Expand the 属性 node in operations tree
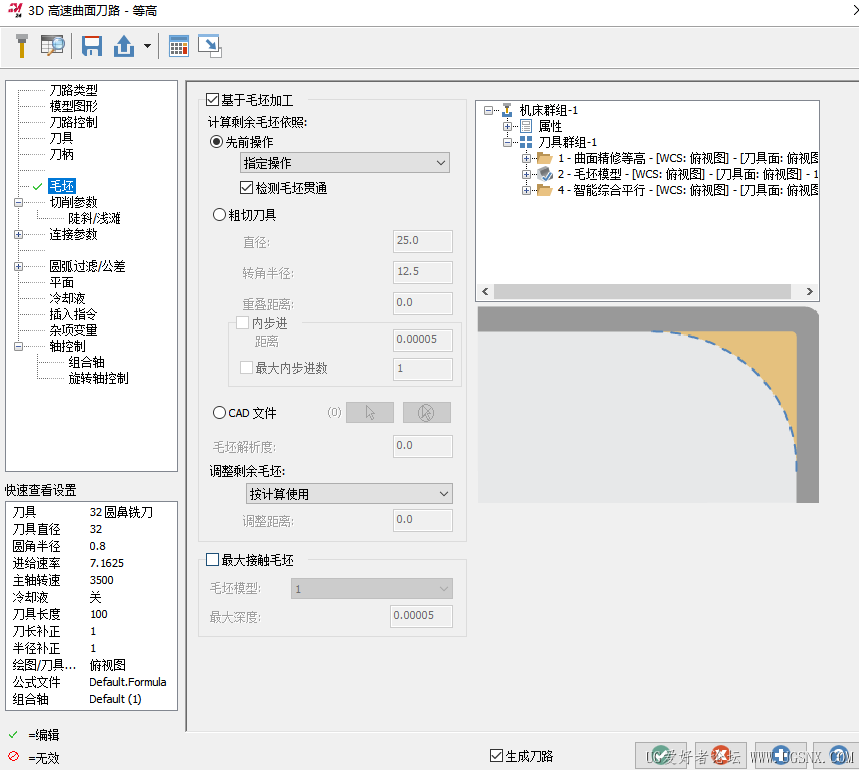The width and height of the screenshot is (859, 770). point(507,127)
